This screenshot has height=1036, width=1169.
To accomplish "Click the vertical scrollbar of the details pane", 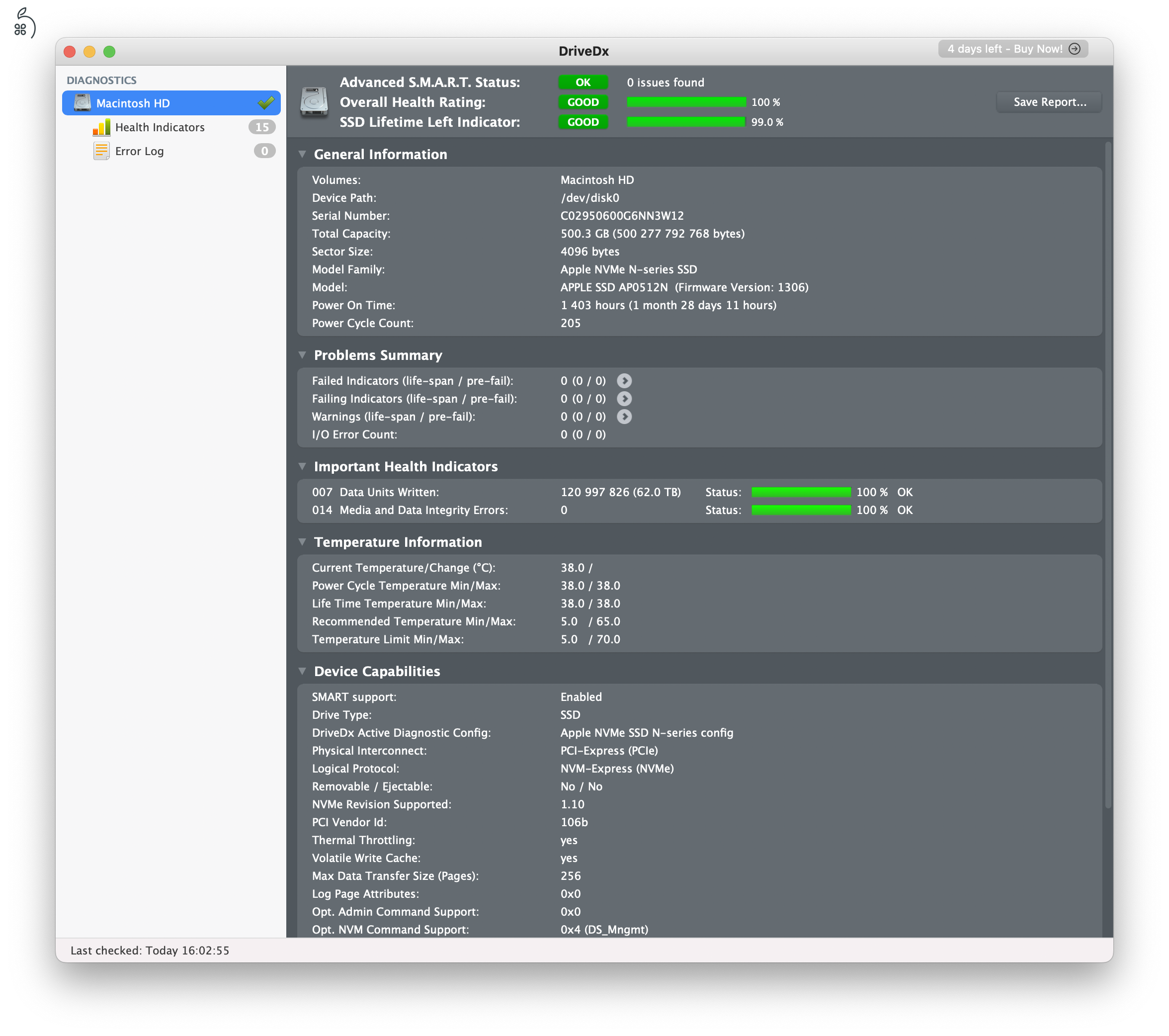I will click(x=1108, y=475).
